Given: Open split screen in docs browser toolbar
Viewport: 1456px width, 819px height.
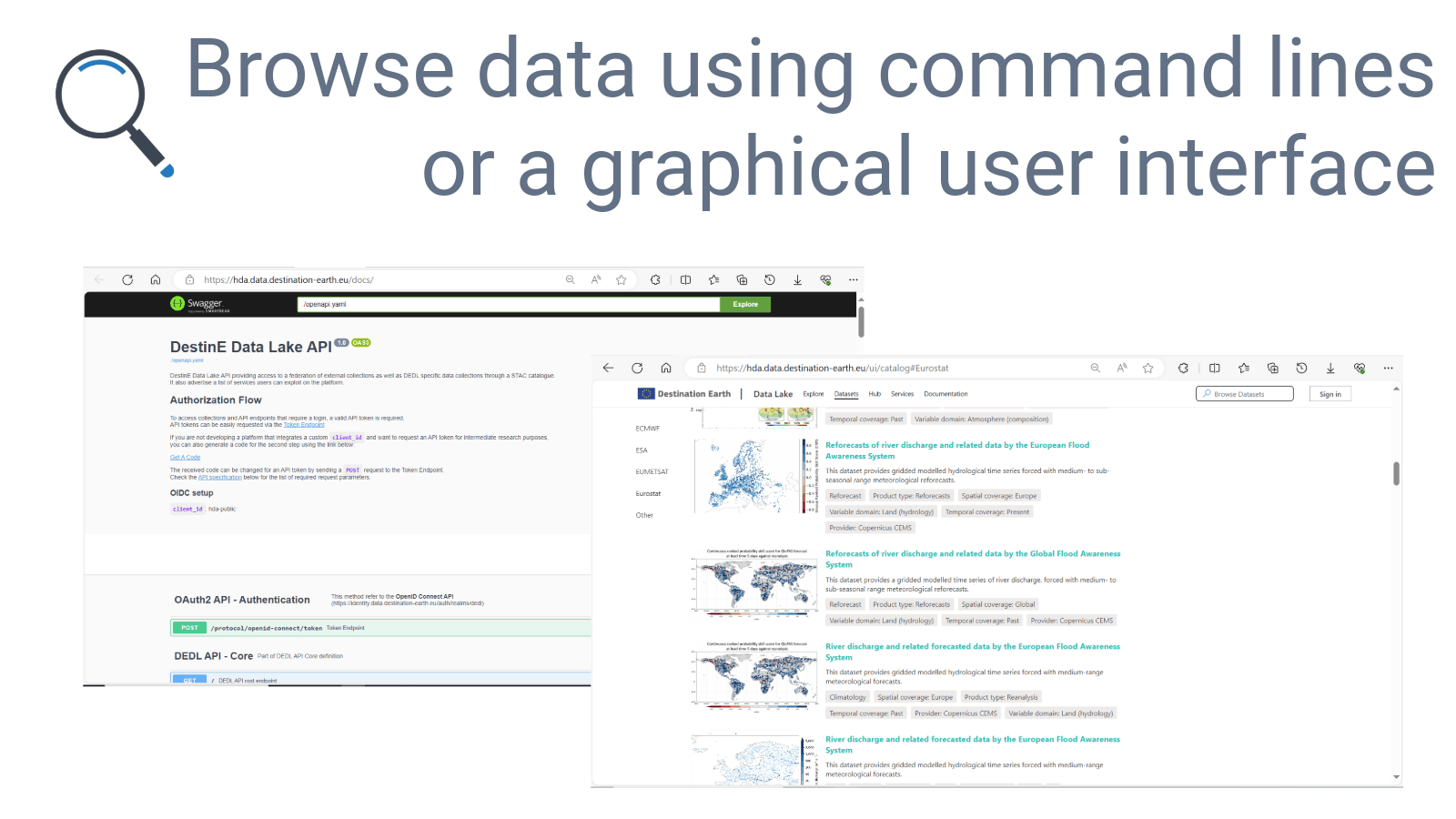Looking at the screenshot, I should [x=685, y=280].
